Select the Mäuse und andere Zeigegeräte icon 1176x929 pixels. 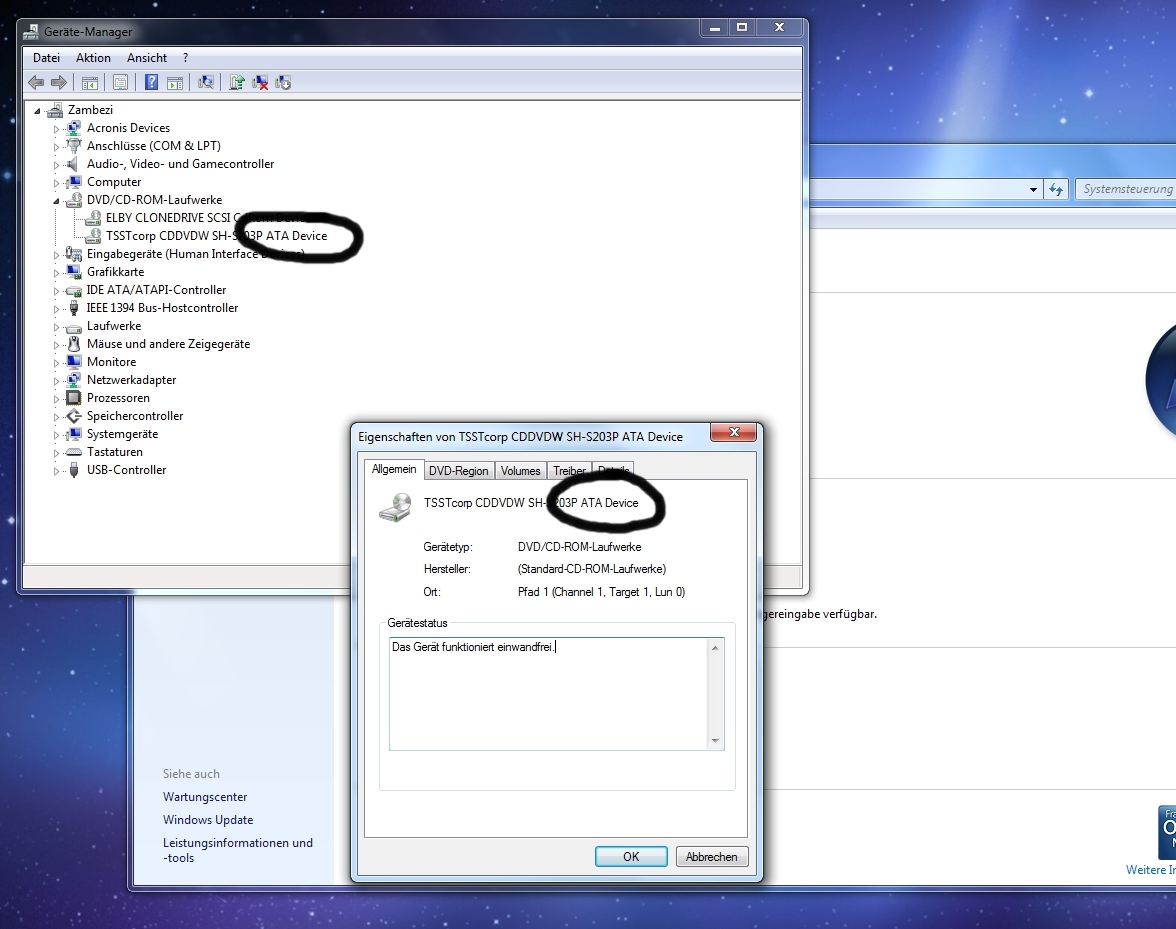click(x=74, y=343)
